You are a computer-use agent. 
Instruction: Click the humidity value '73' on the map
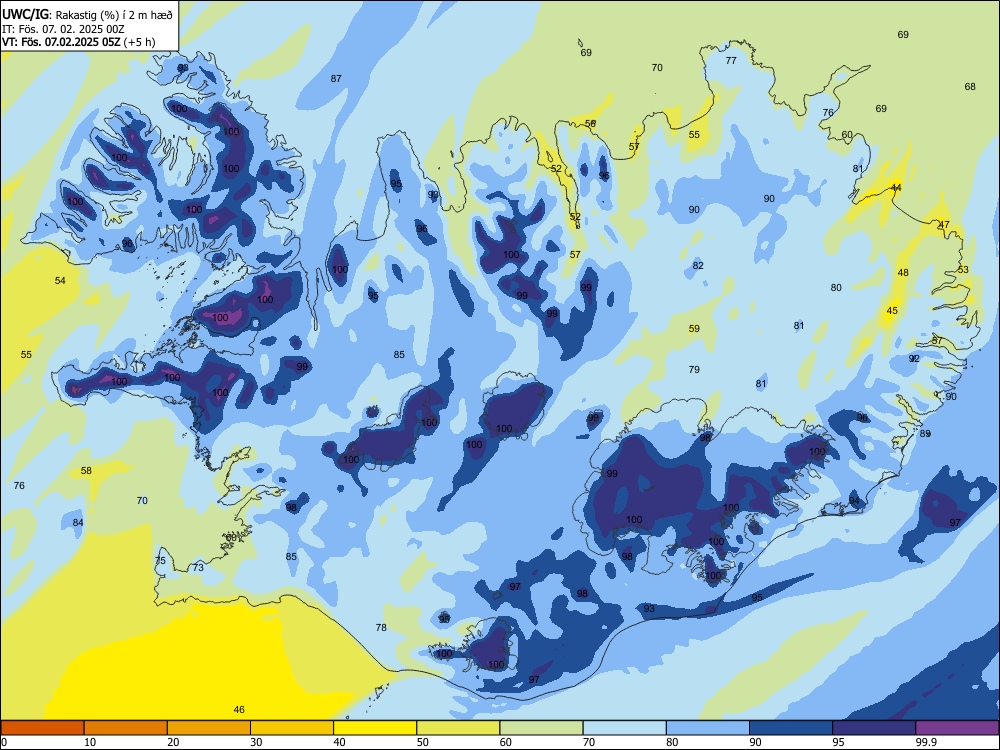pyautogui.click(x=198, y=568)
